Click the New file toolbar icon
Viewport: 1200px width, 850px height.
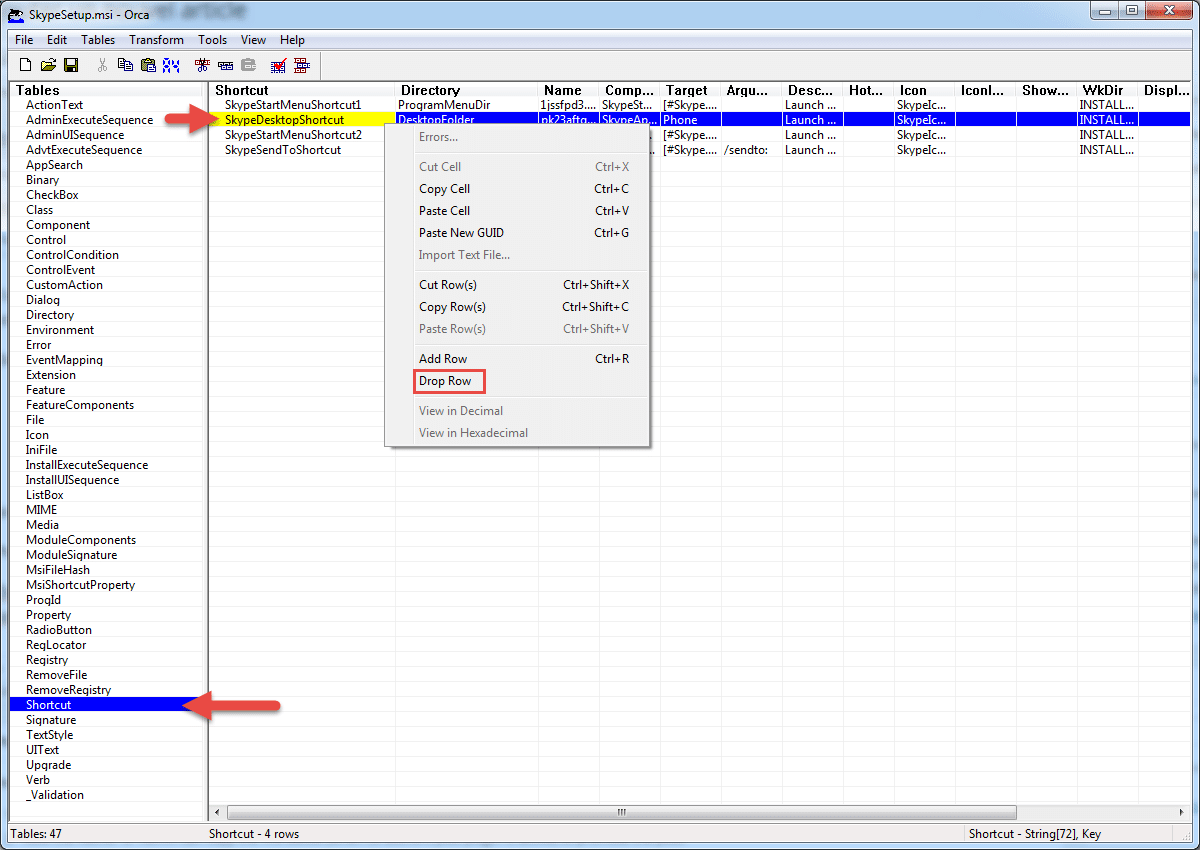click(x=26, y=65)
